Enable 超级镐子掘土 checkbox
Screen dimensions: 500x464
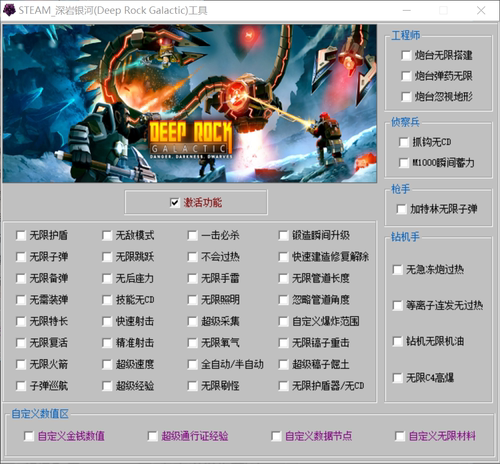[x=283, y=364]
